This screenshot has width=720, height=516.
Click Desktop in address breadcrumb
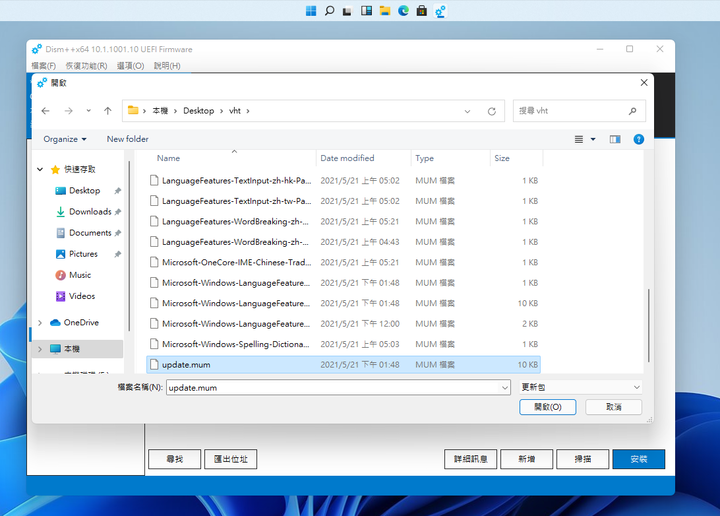[198, 111]
